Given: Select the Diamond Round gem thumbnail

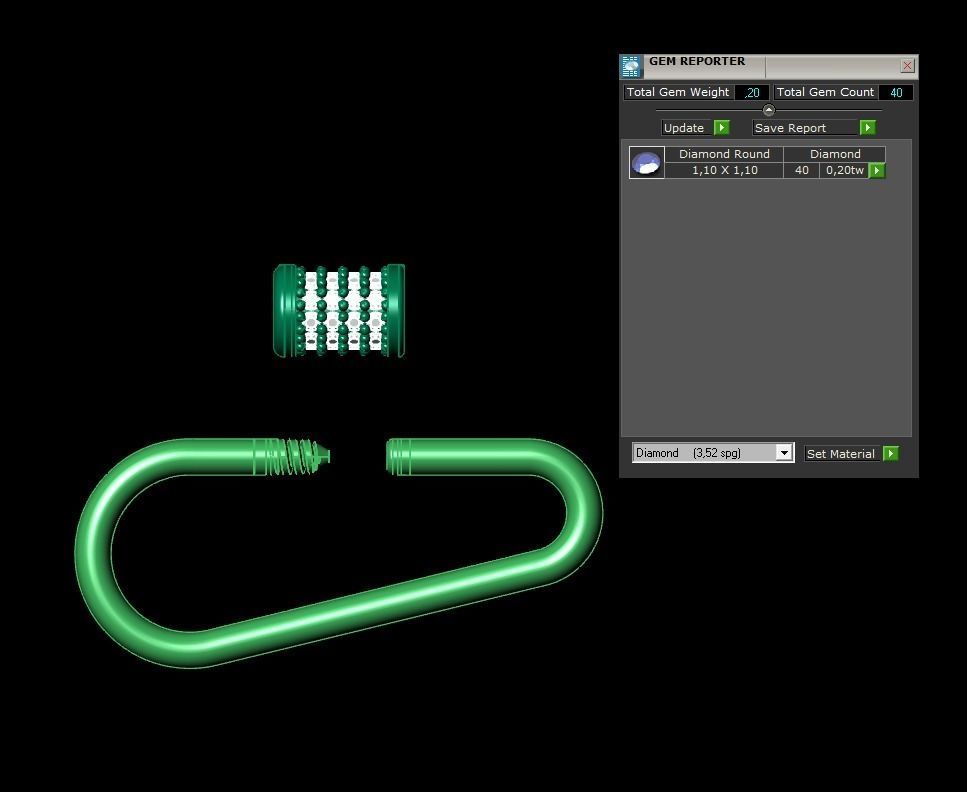Looking at the screenshot, I should [646, 162].
